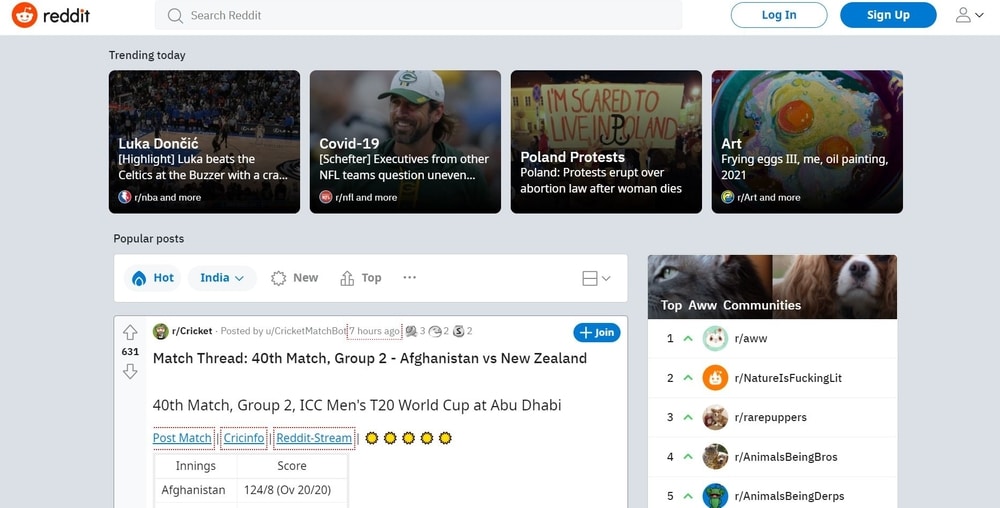
Task: Open the Post Match link
Action: (182, 438)
